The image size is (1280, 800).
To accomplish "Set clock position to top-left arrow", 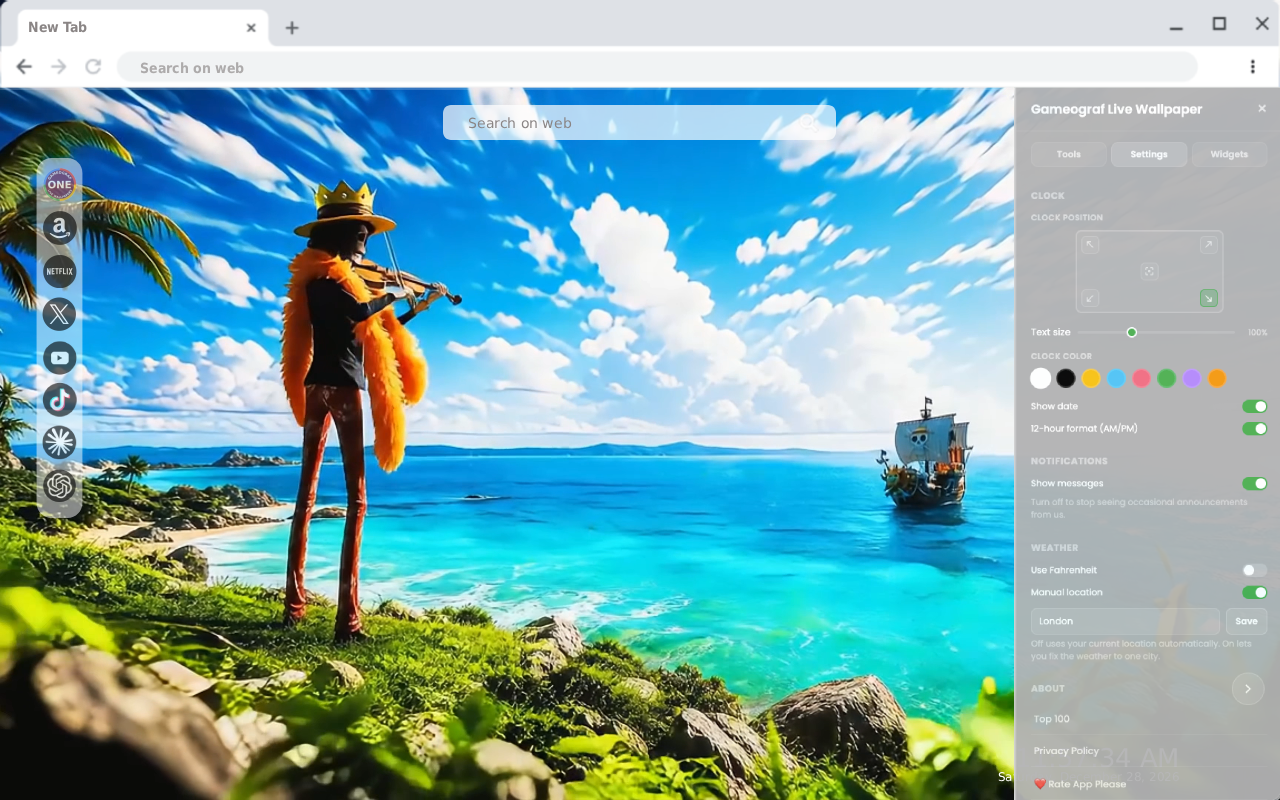I will (1091, 245).
